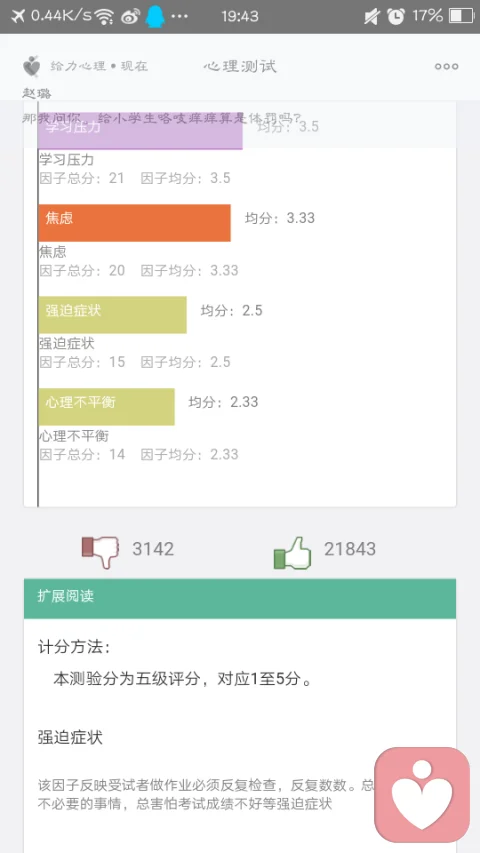Tap the QQ penguin icon in status bar
480x853 pixels.
point(155,16)
